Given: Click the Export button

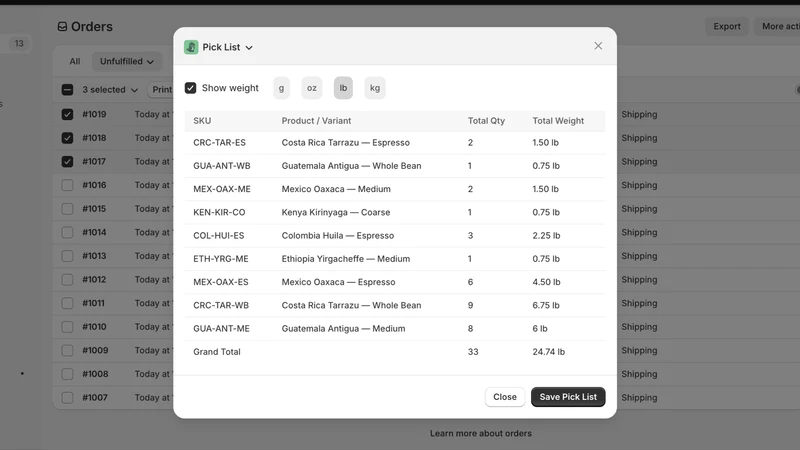Looking at the screenshot, I should [x=727, y=27].
